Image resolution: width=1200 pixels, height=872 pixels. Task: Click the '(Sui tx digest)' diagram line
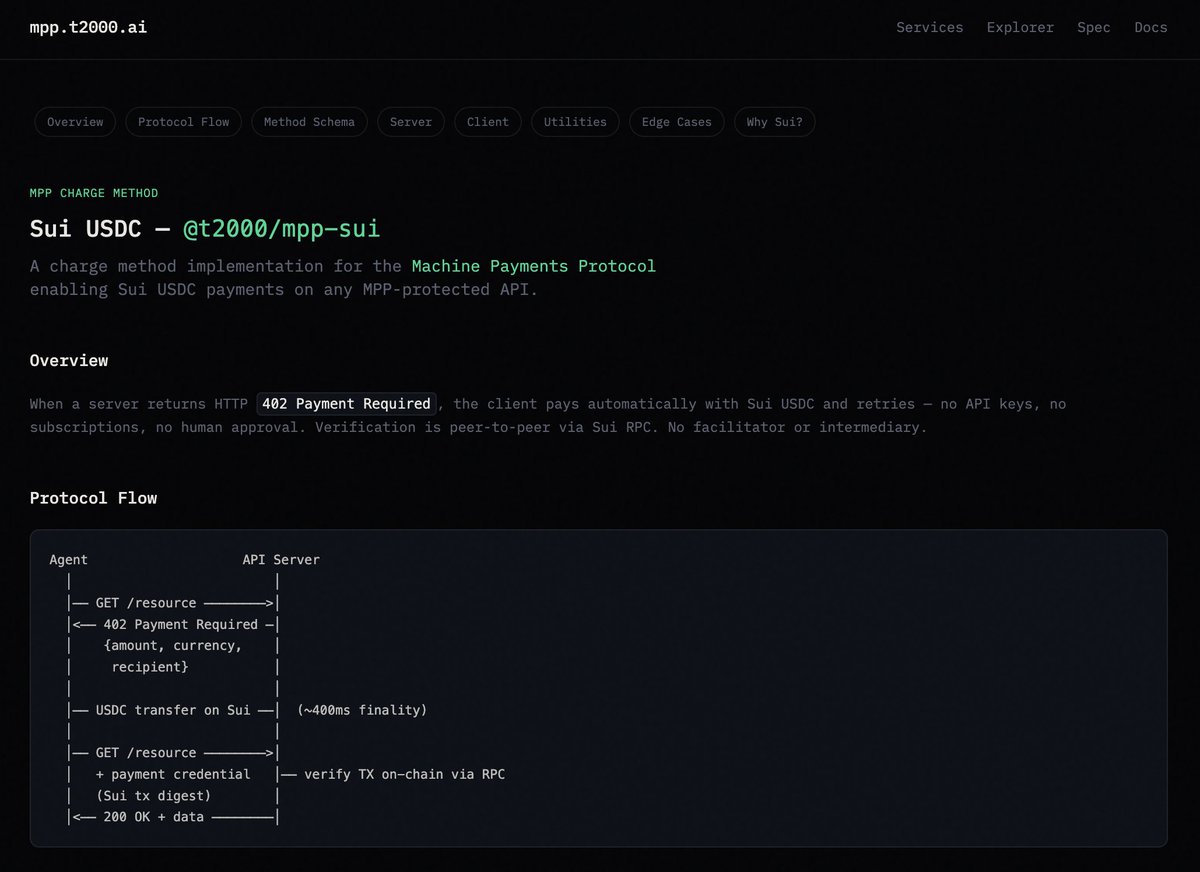point(154,796)
